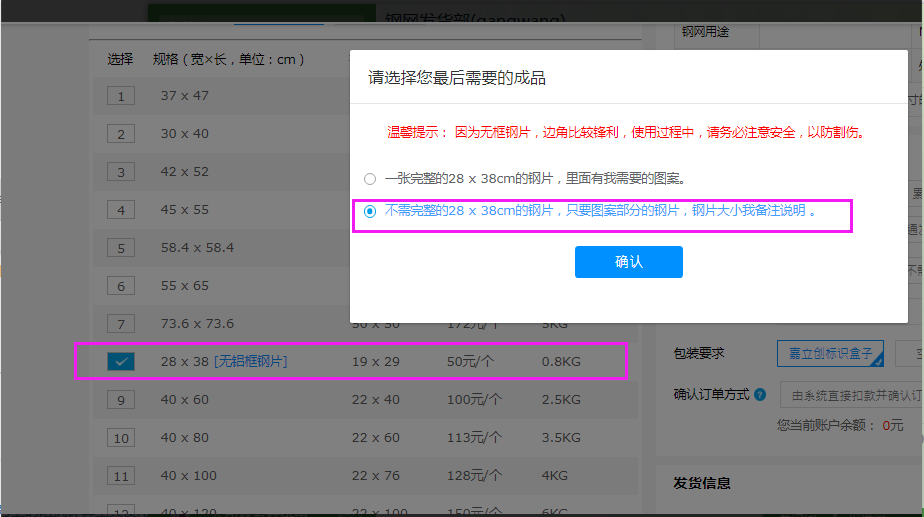Pick row 10 checkbox for 40 x 80

pyautogui.click(x=121, y=438)
